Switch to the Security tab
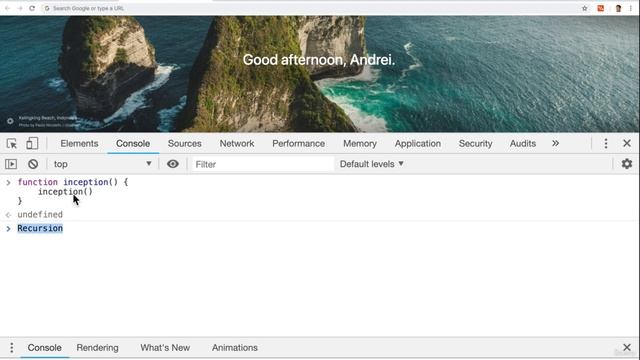Screen dimensions: 640x360 [x=475, y=144]
